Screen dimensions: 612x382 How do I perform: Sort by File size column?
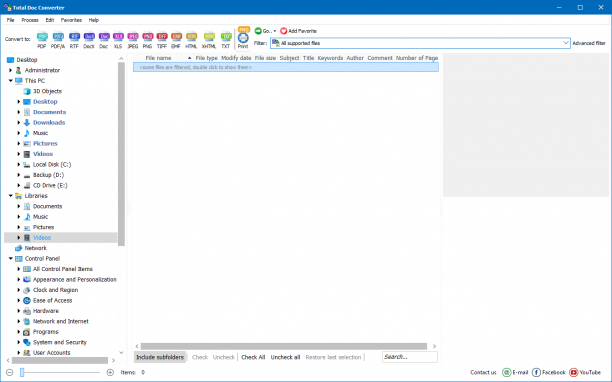point(265,58)
